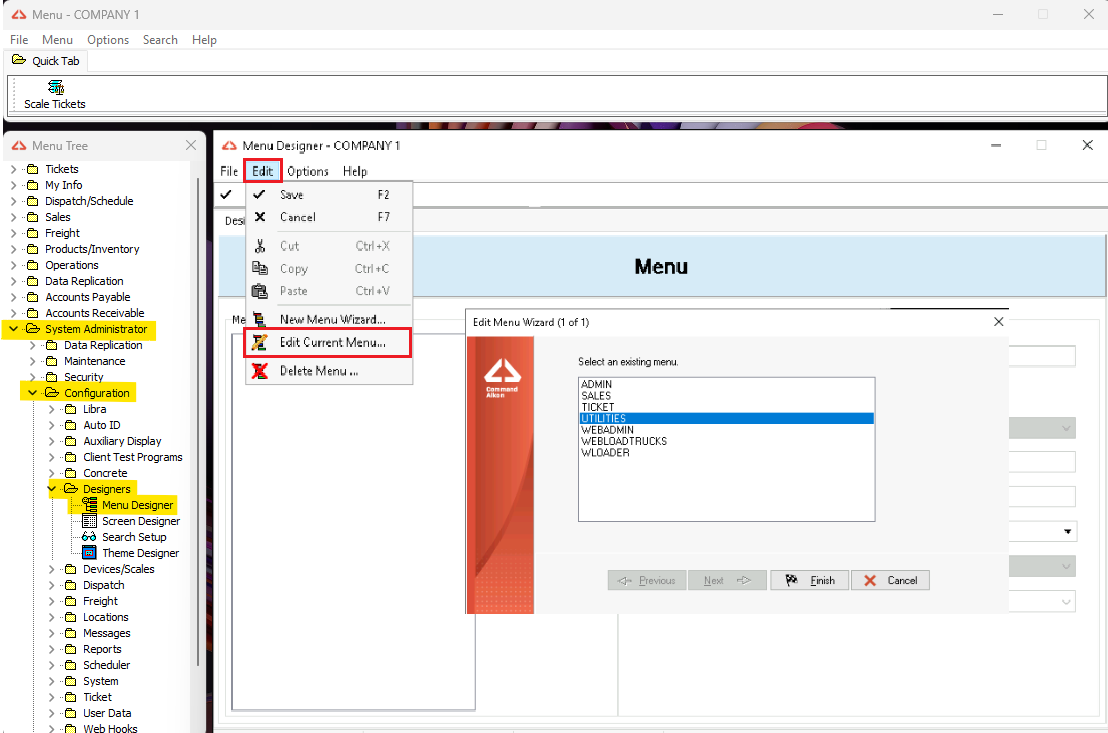This screenshot has width=1108, height=733.
Task: Select Client Test Programs tree item
Action: 133,457
